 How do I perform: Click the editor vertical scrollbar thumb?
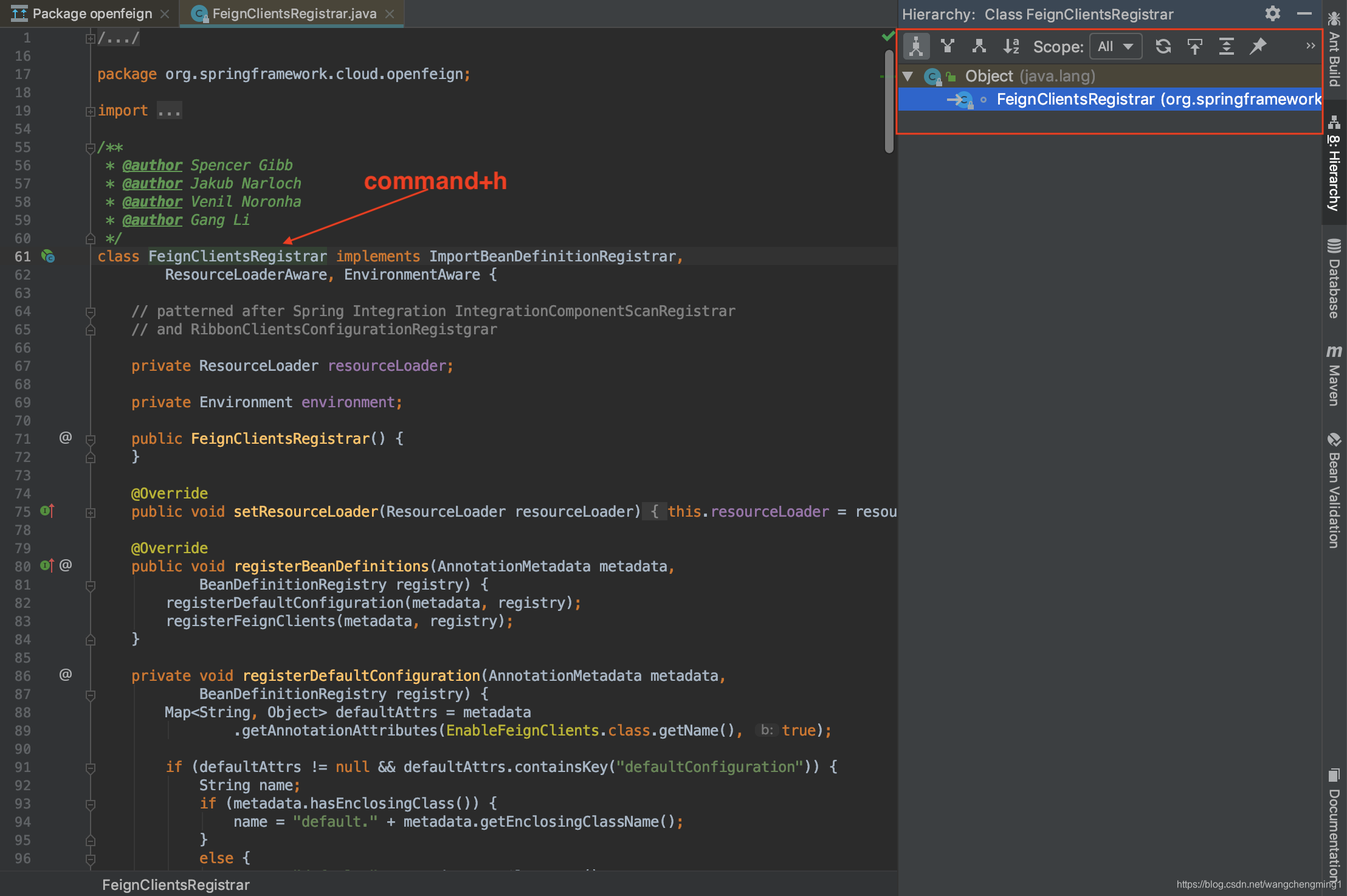(889, 100)
